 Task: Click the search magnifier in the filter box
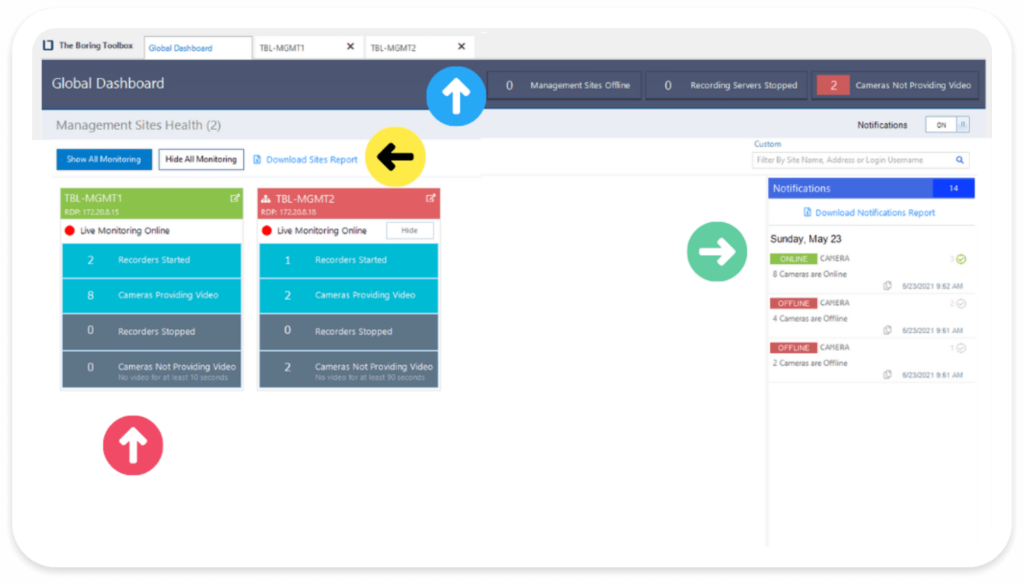pos(959,161)
